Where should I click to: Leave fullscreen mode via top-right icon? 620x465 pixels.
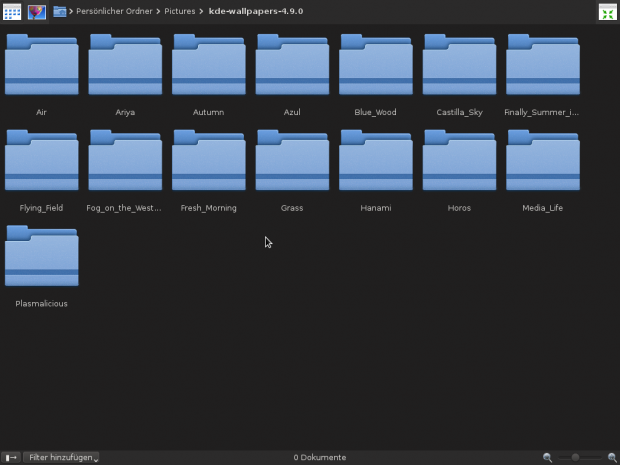tap(607, 11)
